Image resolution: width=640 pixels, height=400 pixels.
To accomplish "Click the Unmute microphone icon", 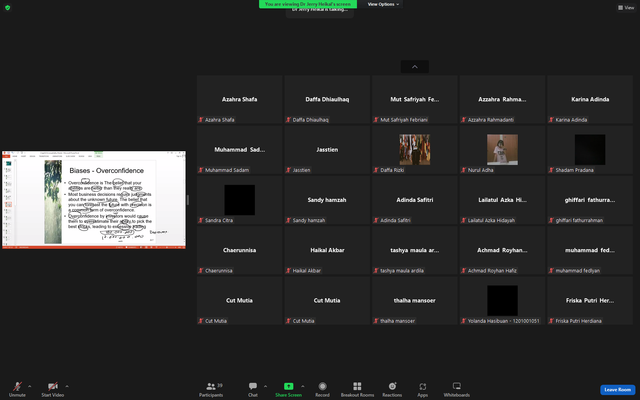I will 17,386.
